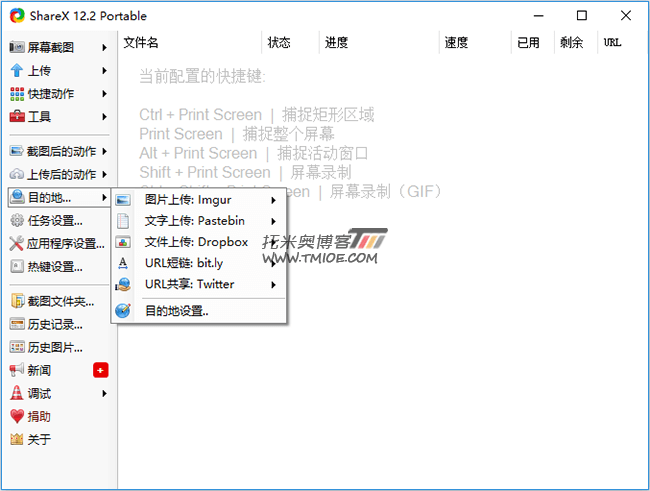Click the screenshot folder icon
This screenshot has width=650, height=491.
coord(17,301)
